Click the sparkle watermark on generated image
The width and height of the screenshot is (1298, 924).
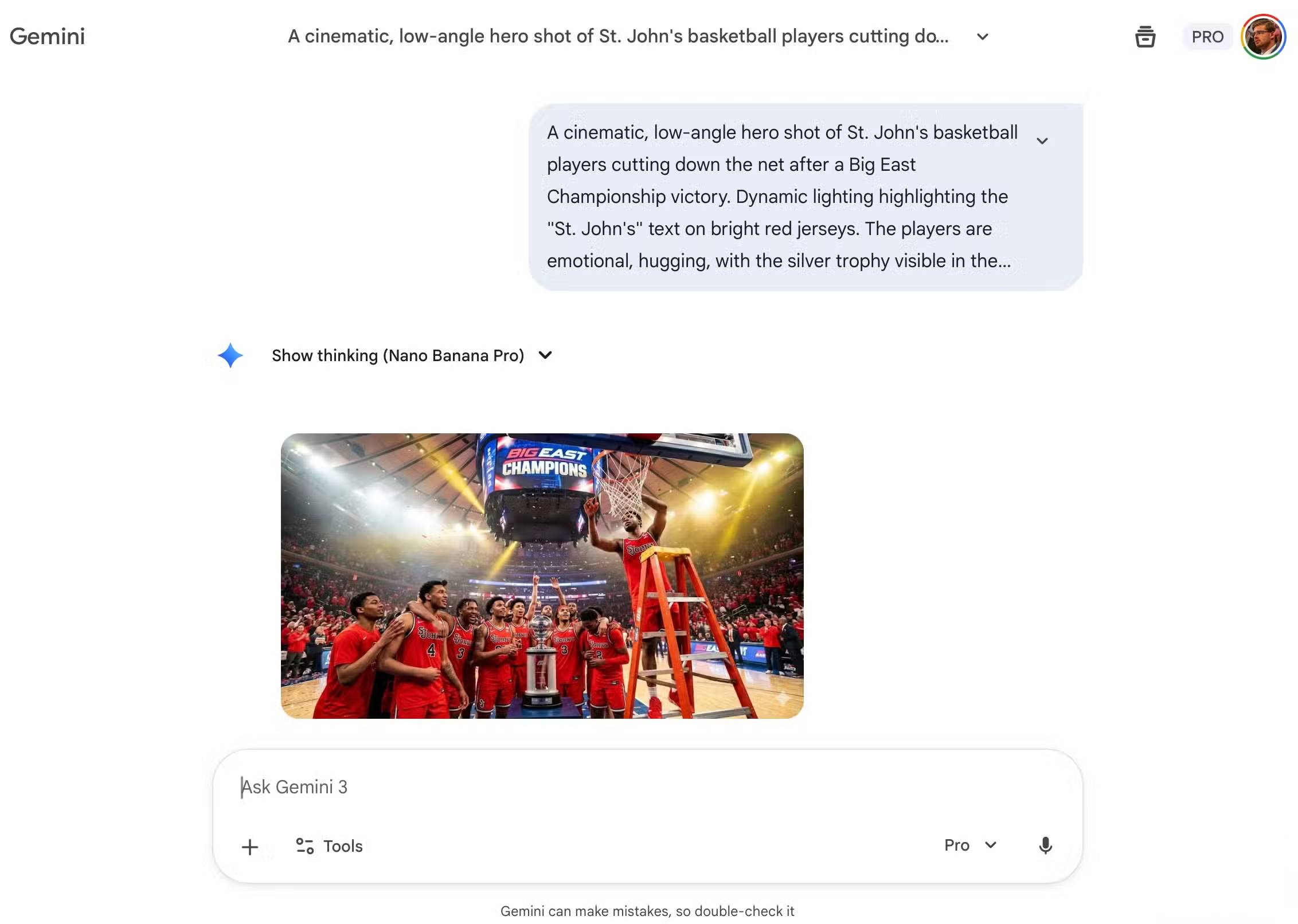coord(783,698)
